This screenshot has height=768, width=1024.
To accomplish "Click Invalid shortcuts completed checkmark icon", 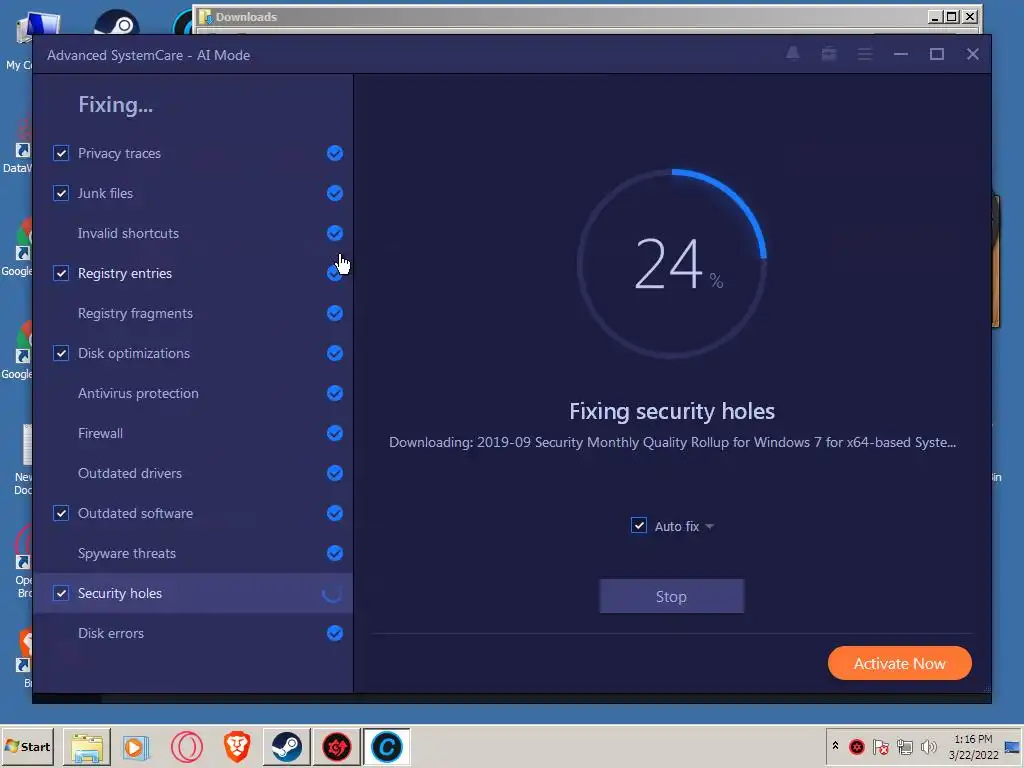I will [x=334, y=233].
